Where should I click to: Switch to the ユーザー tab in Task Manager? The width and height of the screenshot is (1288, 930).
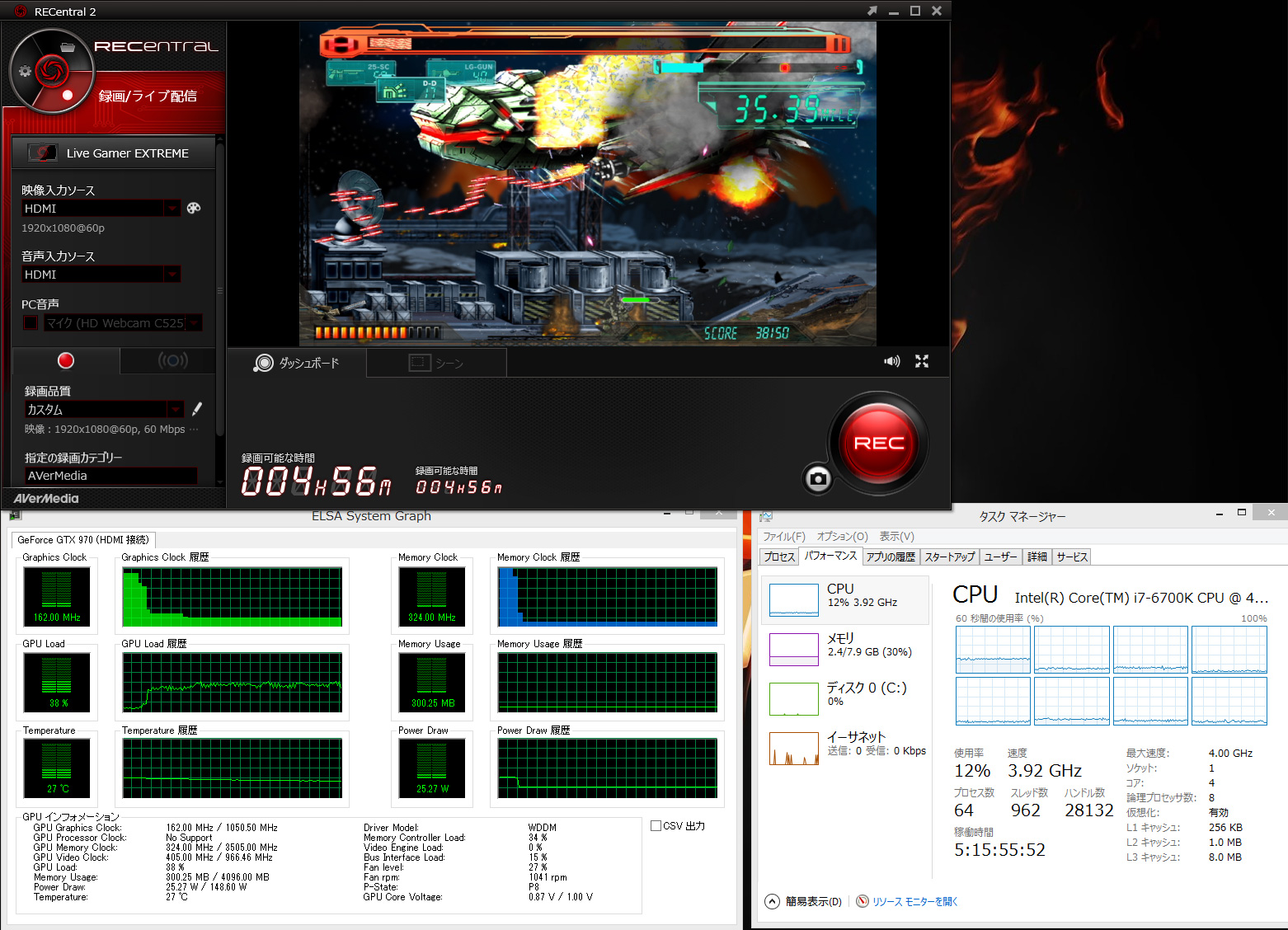[1001, 557]
